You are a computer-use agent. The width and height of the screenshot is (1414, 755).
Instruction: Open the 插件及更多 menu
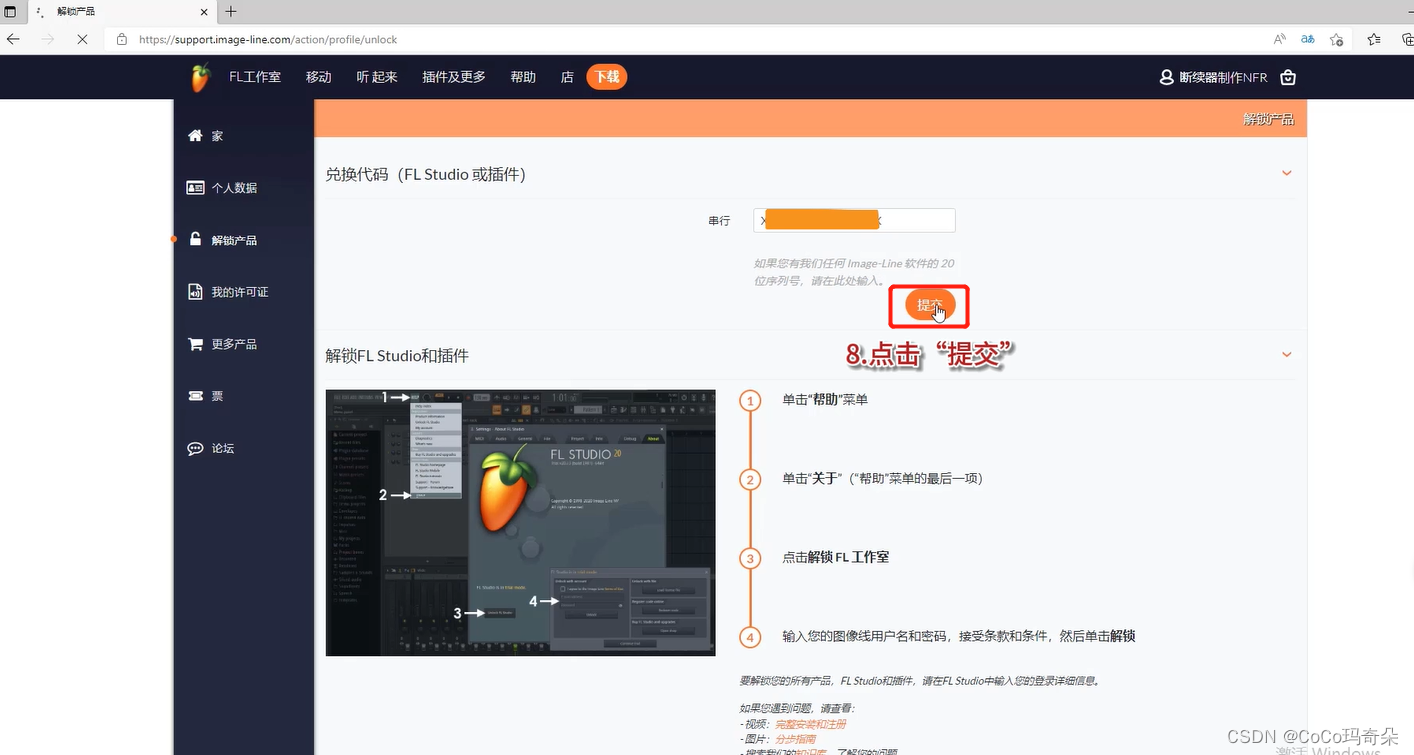pyautogui.click(x=454, y=77)
